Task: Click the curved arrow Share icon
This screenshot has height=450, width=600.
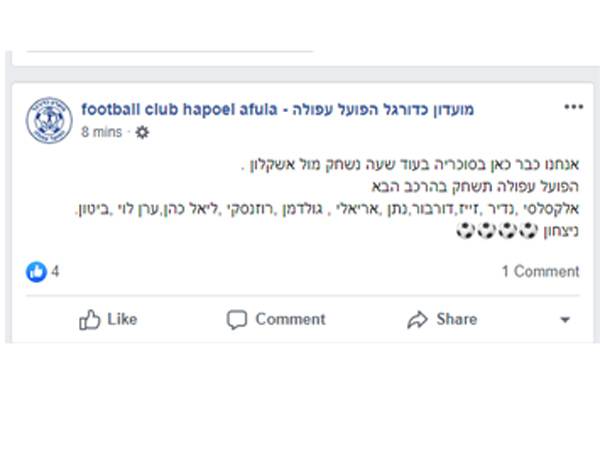Action: [417, 320]
